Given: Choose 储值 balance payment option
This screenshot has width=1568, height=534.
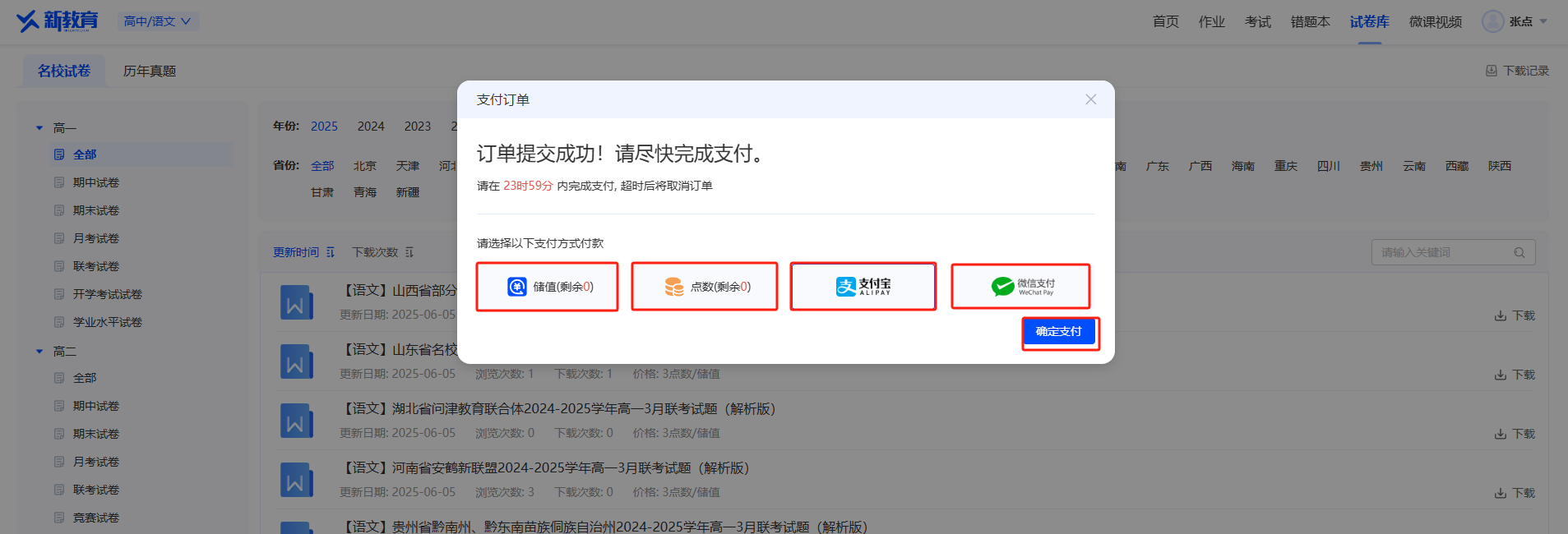Looking at the screenshot, I should click(x=548, y=287).
